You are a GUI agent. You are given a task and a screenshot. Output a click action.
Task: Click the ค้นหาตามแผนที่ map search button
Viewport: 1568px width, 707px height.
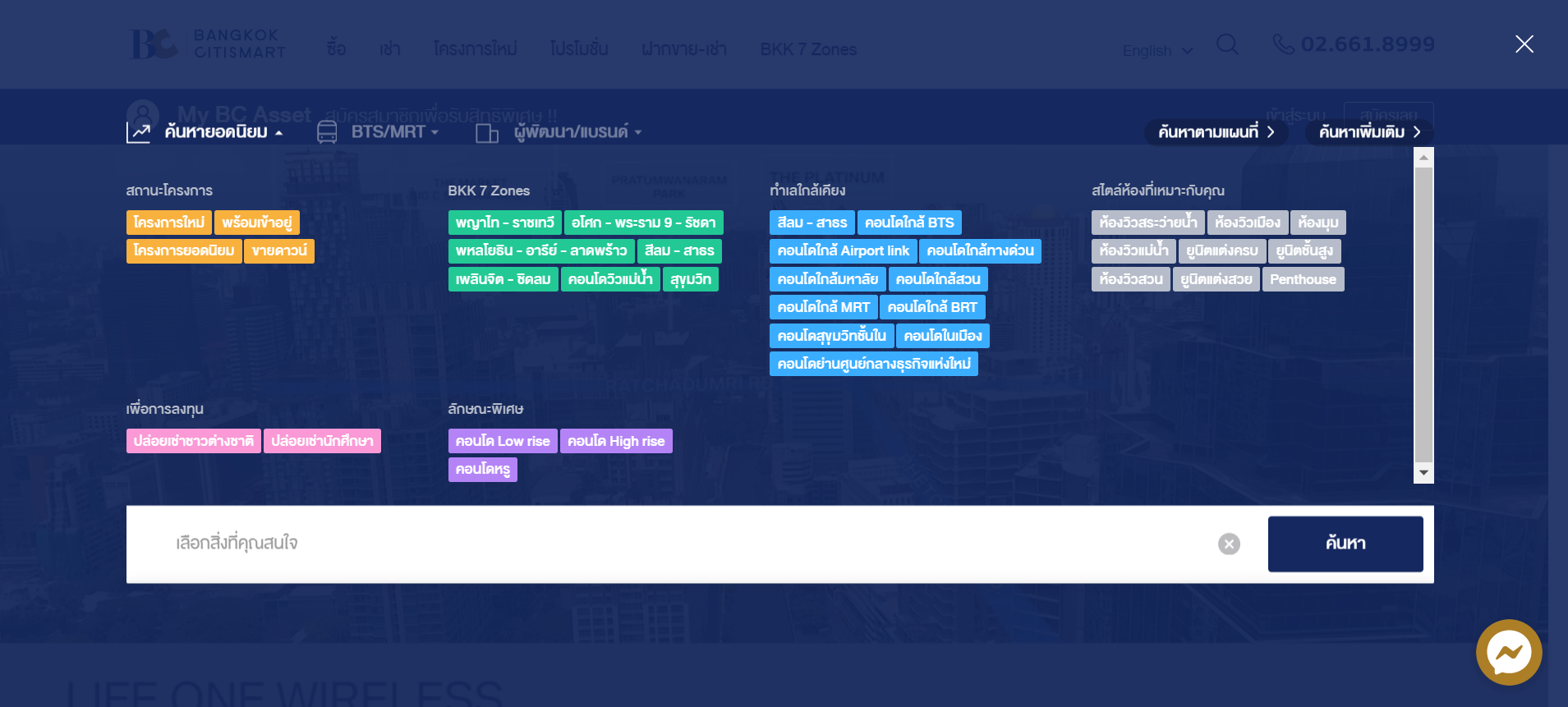point(1215,132)
